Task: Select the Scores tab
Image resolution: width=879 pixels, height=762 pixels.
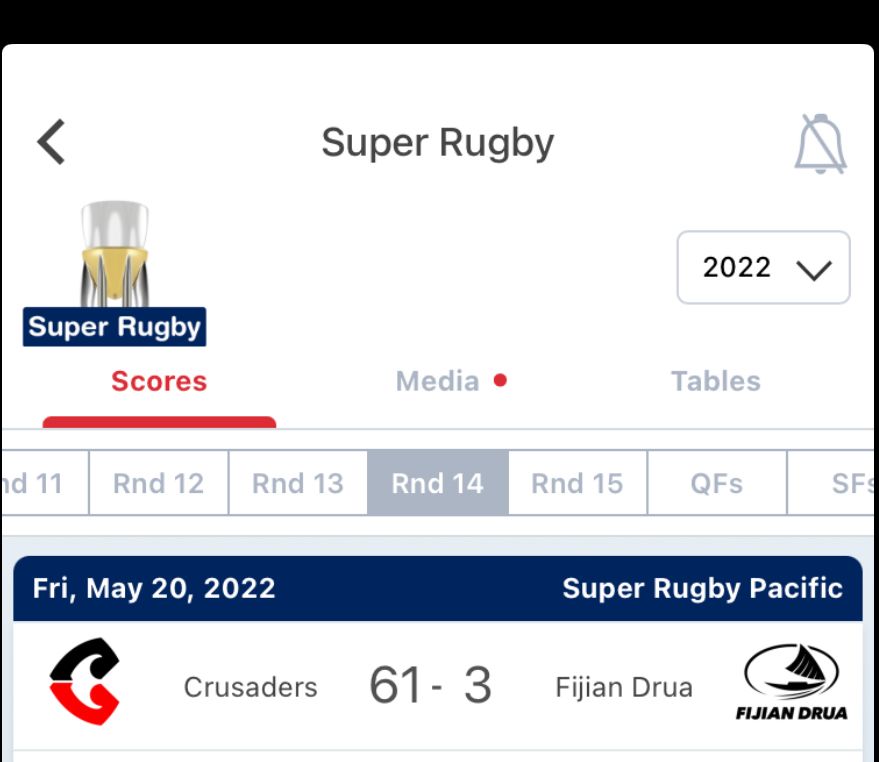Action: pyautogui.click(x=159, y=381)
